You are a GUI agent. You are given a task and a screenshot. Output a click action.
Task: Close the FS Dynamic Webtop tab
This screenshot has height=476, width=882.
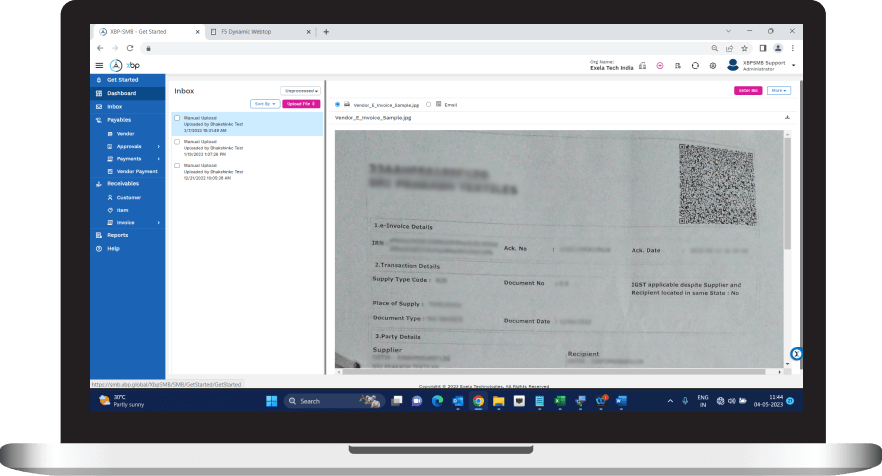(308, 32)
